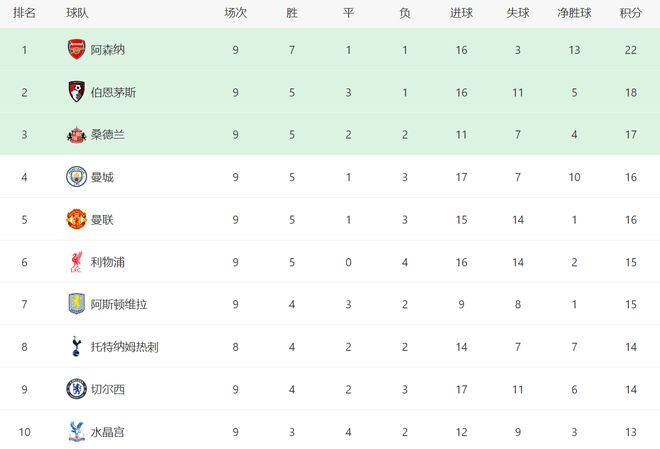Click the Sunderland club crest icon
The image size is (660, 449).
76,134
